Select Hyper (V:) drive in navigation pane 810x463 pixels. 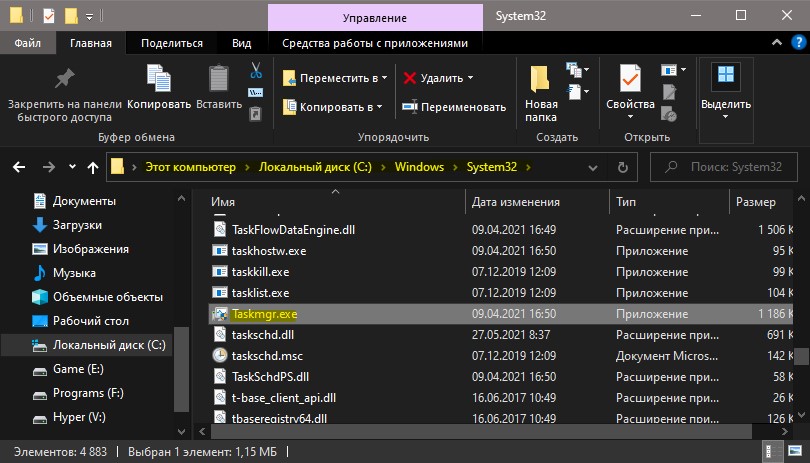click(x=79, y=417)
